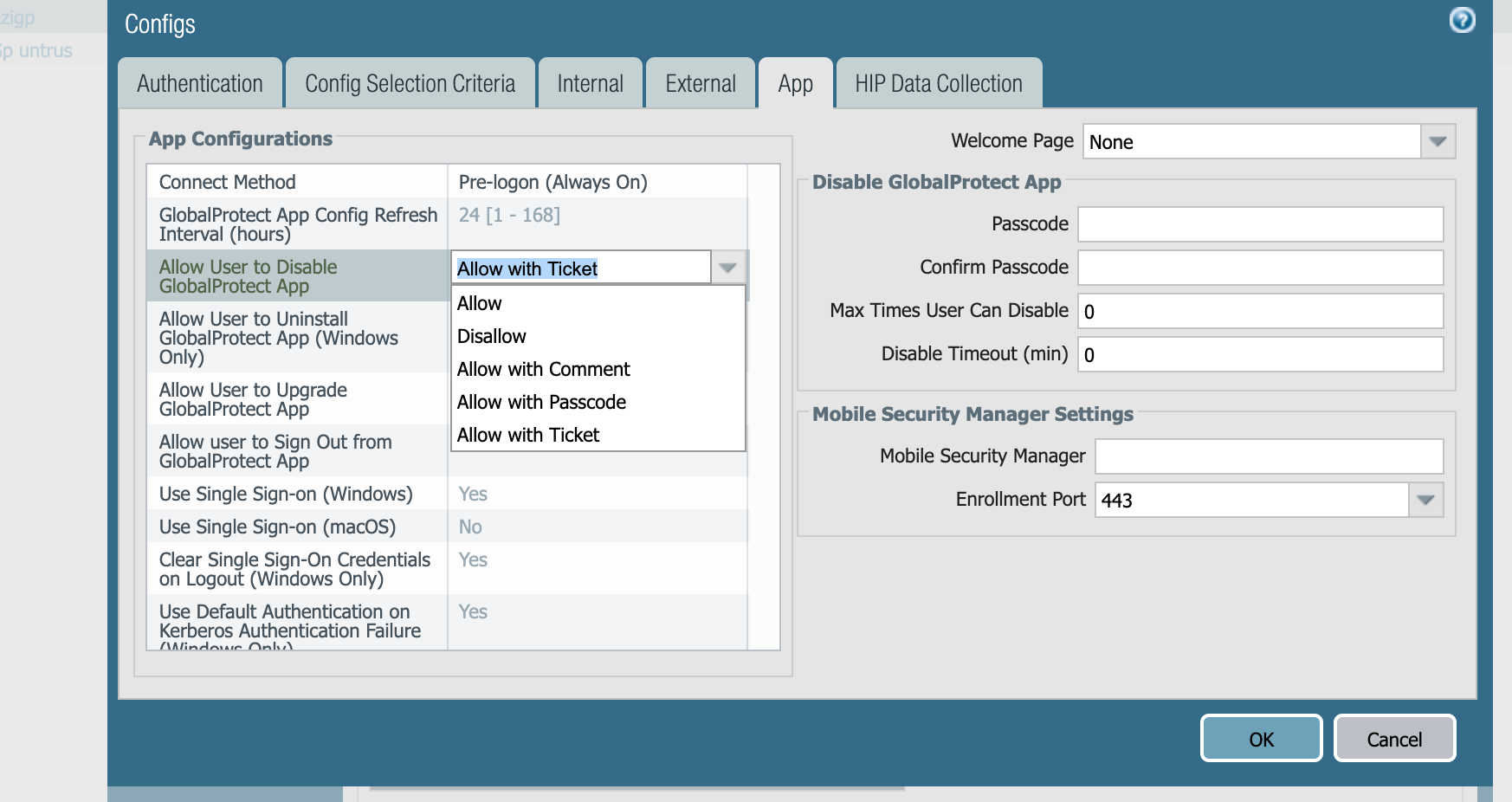The width and height of the screenshot is (1512, 802).
Task: Edit Max Times User Can Disable field
Action: pos(1259,311)
